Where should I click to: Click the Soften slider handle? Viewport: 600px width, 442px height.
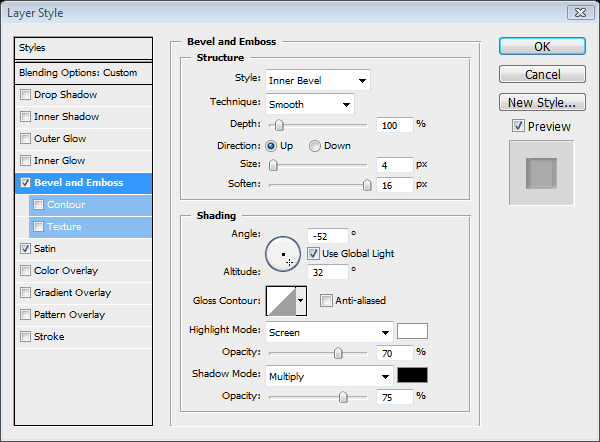[x=367, y=185]
